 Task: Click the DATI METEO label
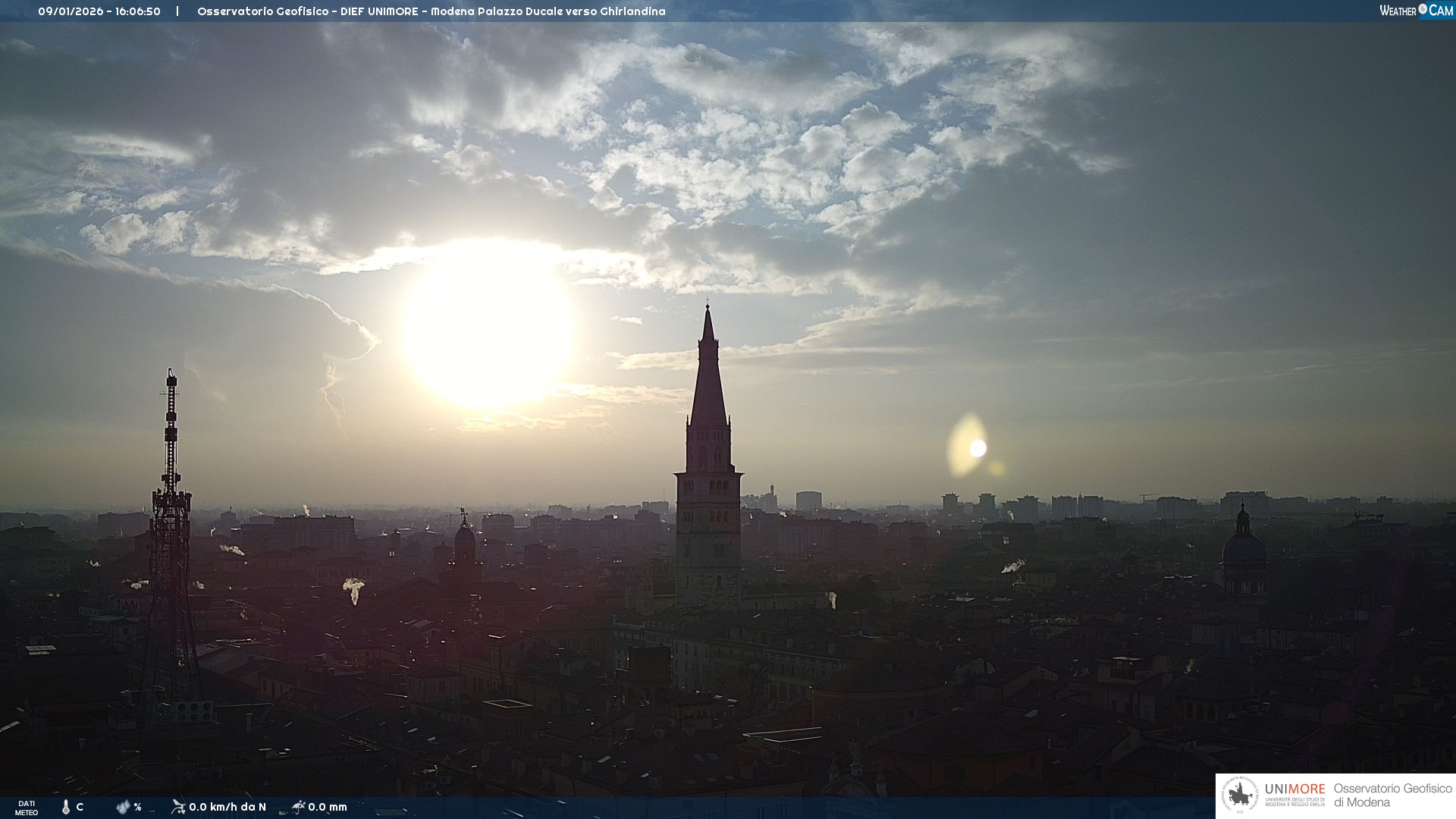pyautogui.click(x=27, y=808)
